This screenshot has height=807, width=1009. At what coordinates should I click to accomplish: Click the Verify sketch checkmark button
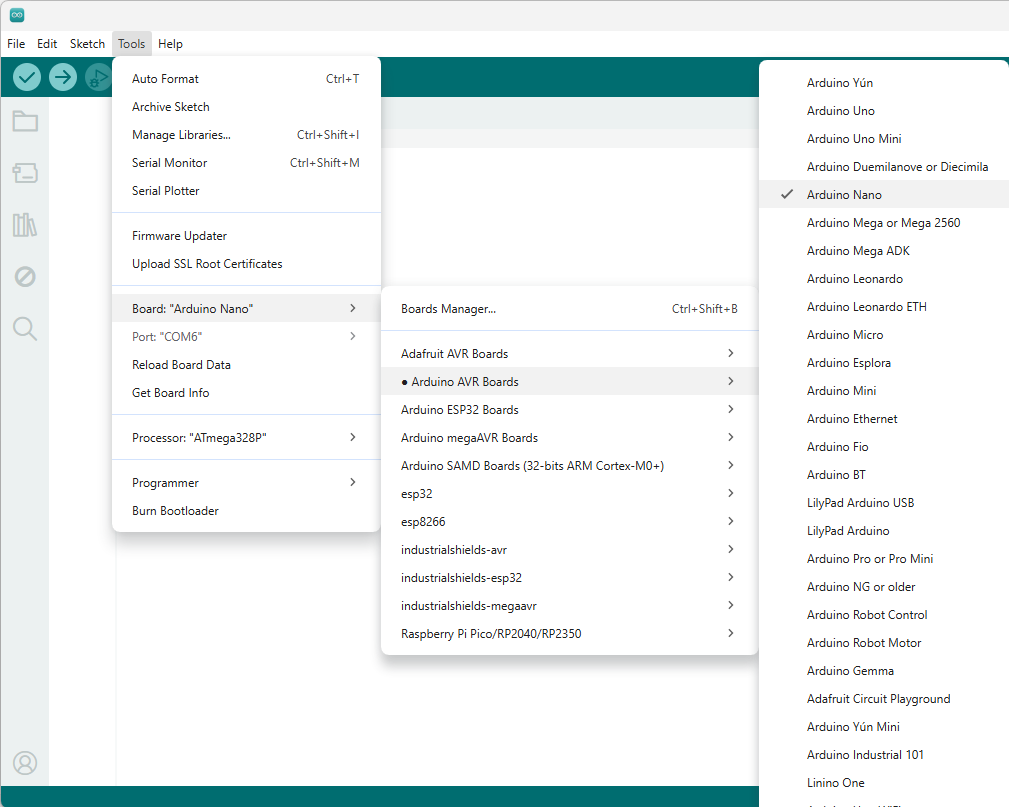tap(26, 77)
